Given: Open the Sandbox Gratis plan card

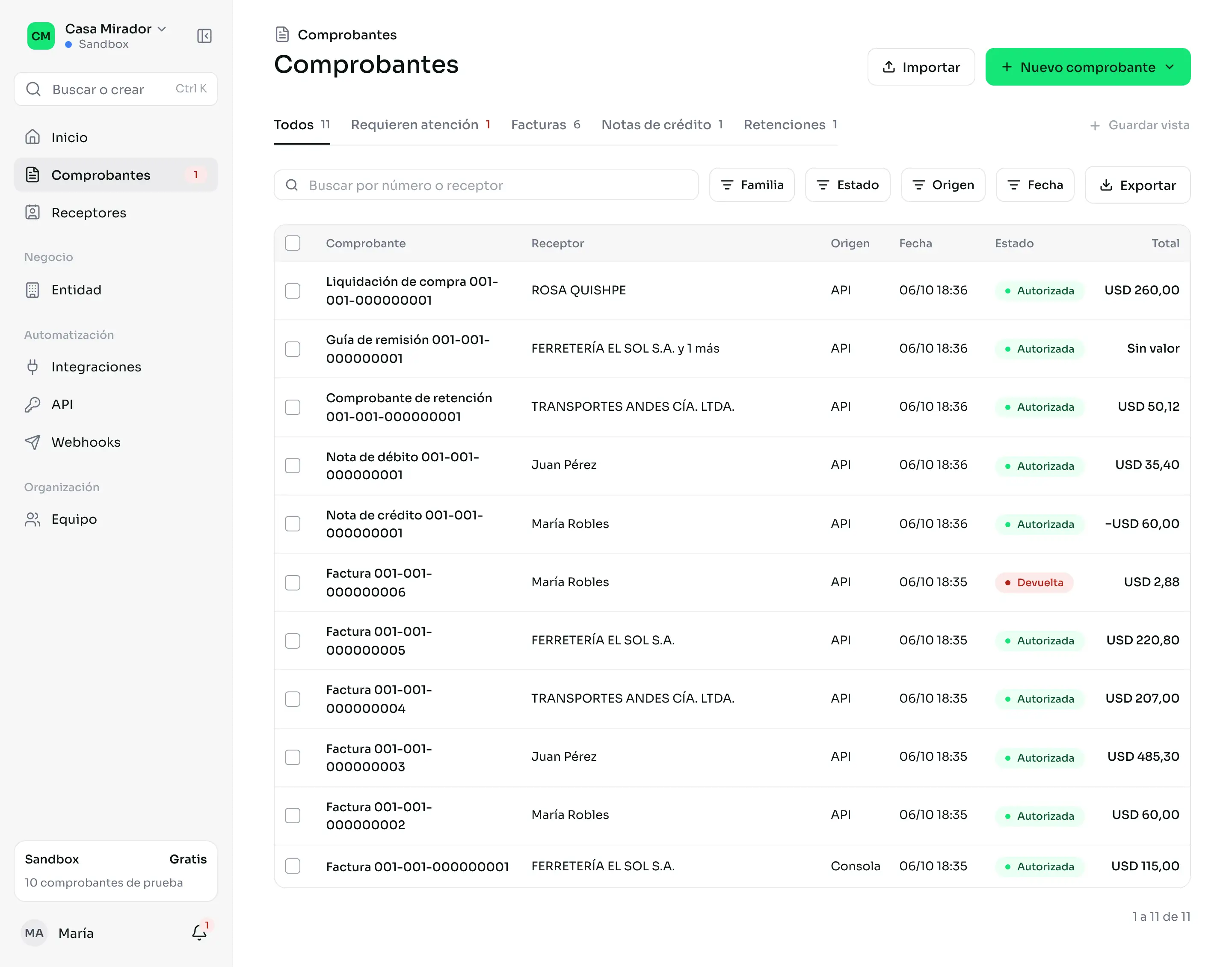Looking at the screenshot, I should pos(115,871).
